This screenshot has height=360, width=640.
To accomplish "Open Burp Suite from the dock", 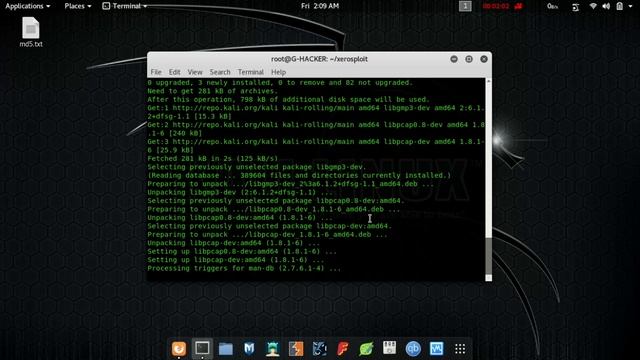I will pyautogui.click(x=296, y=349).
